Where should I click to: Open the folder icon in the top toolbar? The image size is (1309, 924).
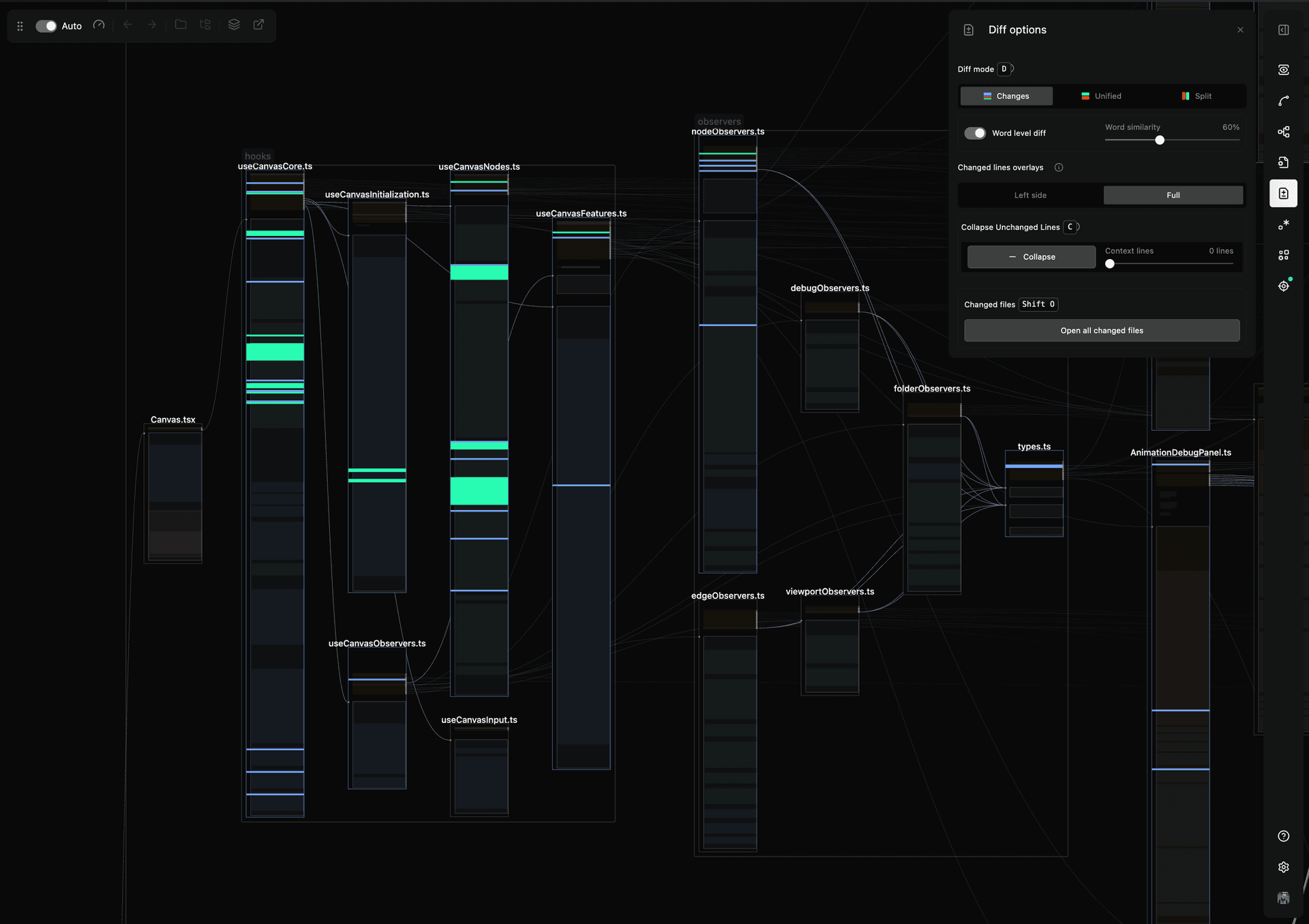181,25
